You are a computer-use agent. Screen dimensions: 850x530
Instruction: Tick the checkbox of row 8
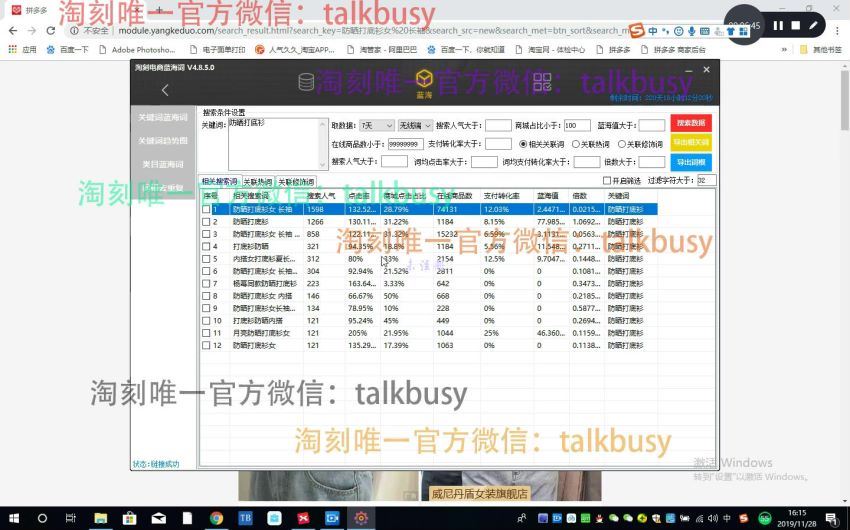(x=206, y=296)
